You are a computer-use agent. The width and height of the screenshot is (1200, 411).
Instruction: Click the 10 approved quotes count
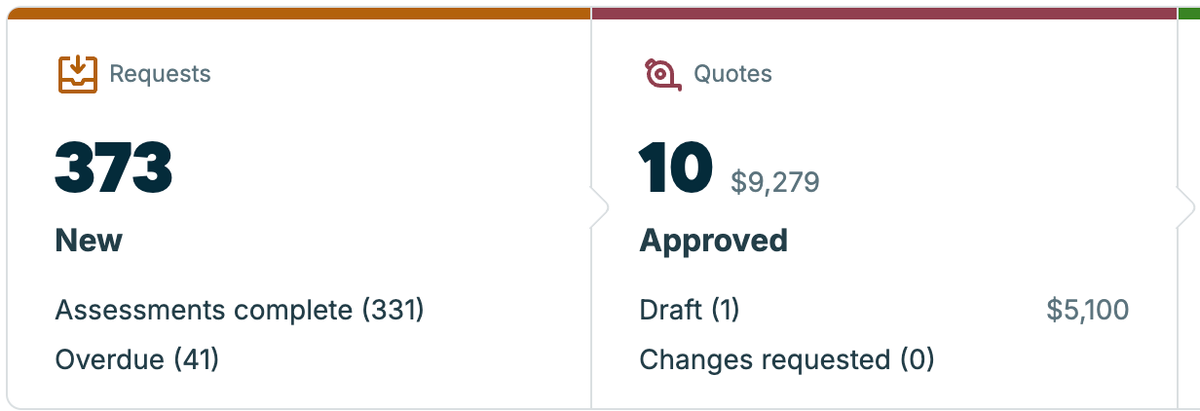676,167
